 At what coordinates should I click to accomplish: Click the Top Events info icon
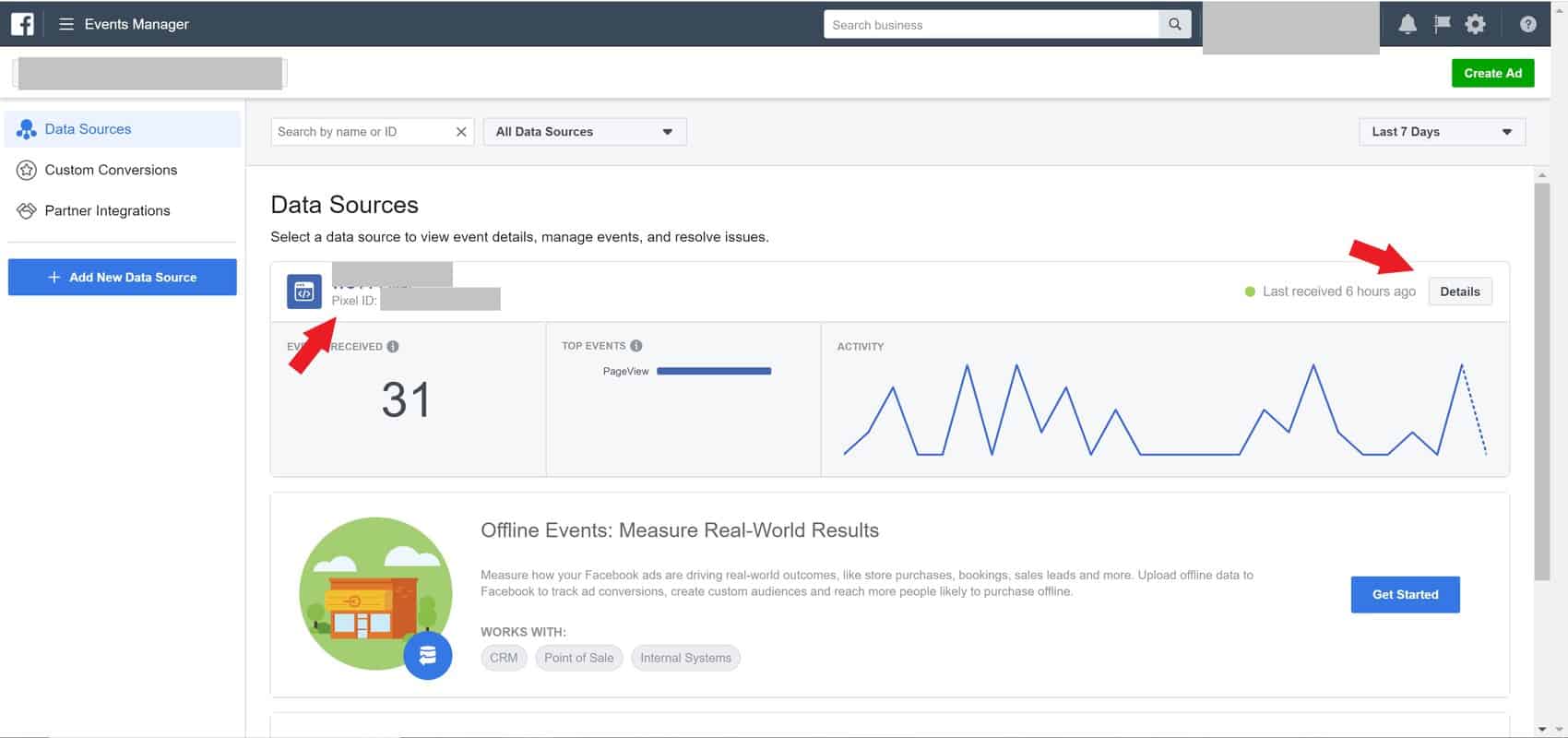pos(636,346)
